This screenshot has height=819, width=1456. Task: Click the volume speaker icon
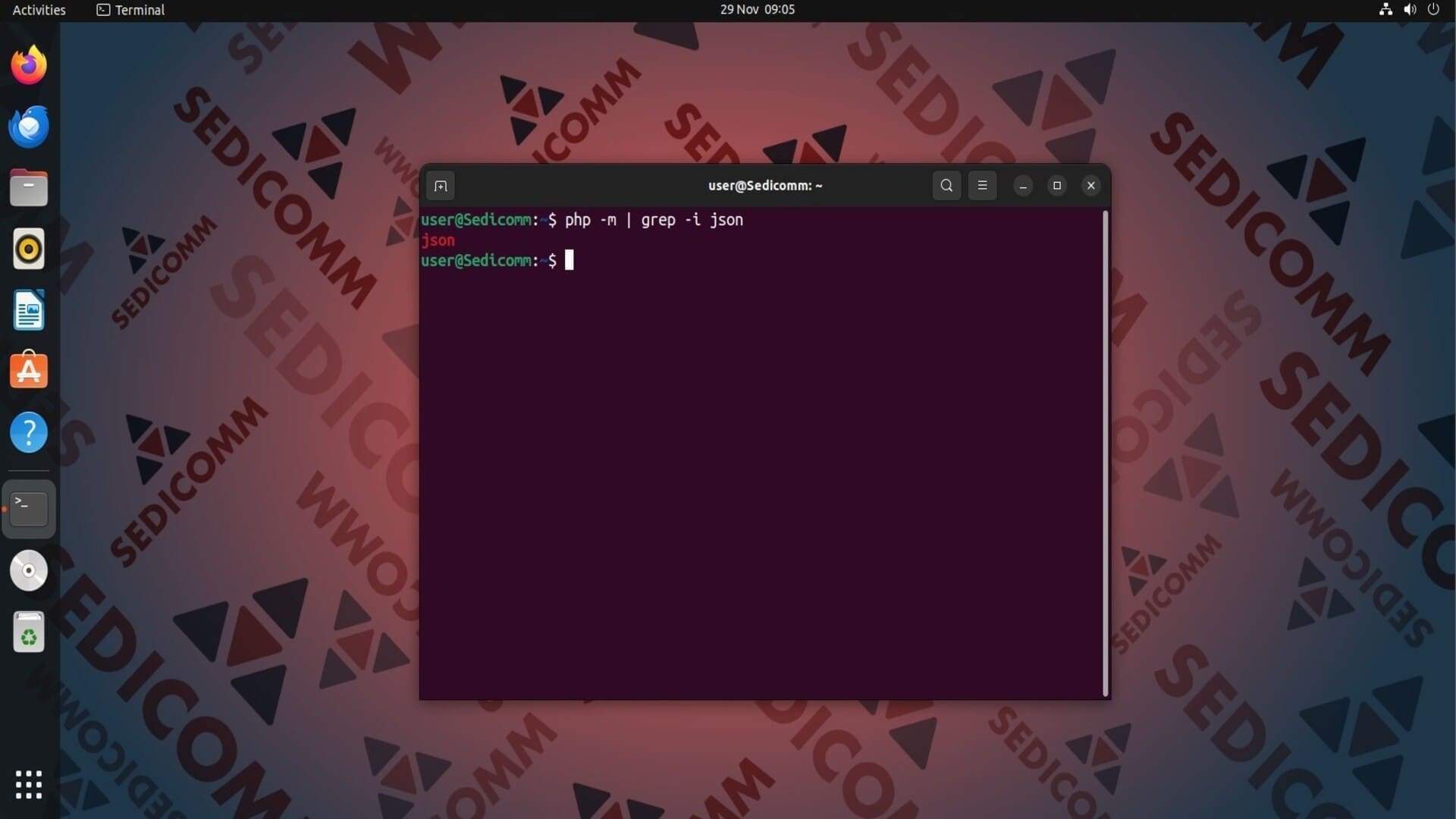pyautogui.click(x=1410, y=10)
